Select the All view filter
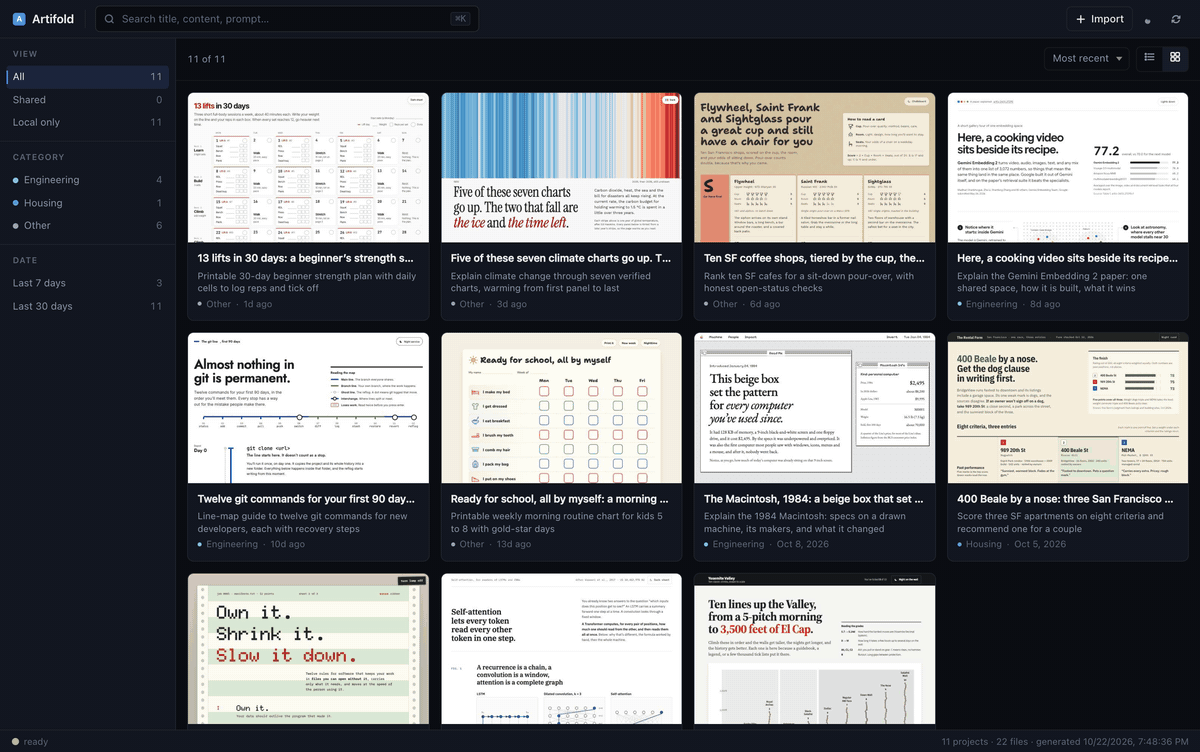The width and height of the screenshot is (1200, 752). pos(87,77)
